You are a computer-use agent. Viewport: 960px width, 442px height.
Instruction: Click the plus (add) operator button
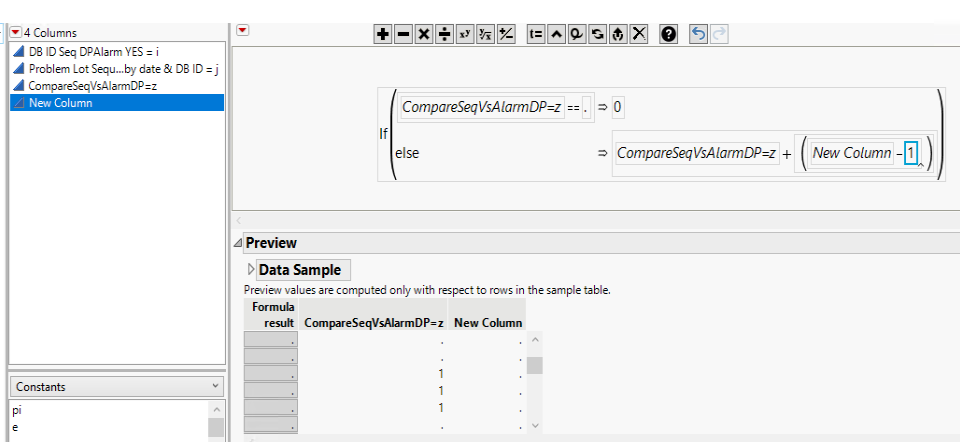click(383, 34)
